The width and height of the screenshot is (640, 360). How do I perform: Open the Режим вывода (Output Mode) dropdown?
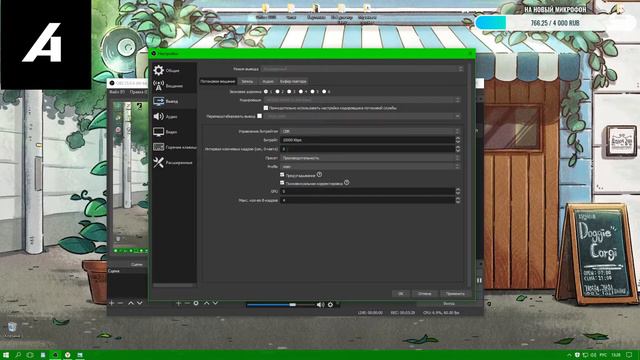coord(362,69)
